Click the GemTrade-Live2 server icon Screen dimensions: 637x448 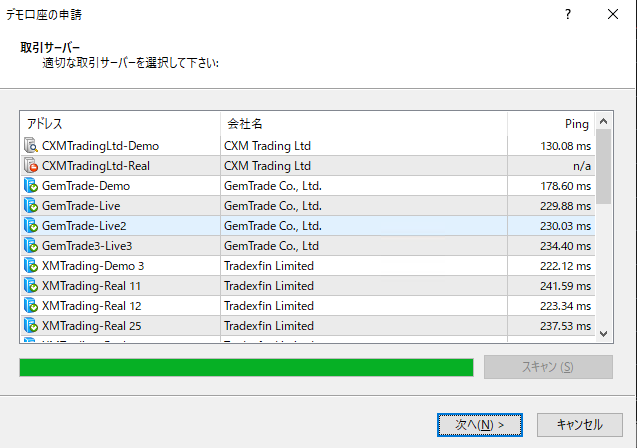point(31,225)
